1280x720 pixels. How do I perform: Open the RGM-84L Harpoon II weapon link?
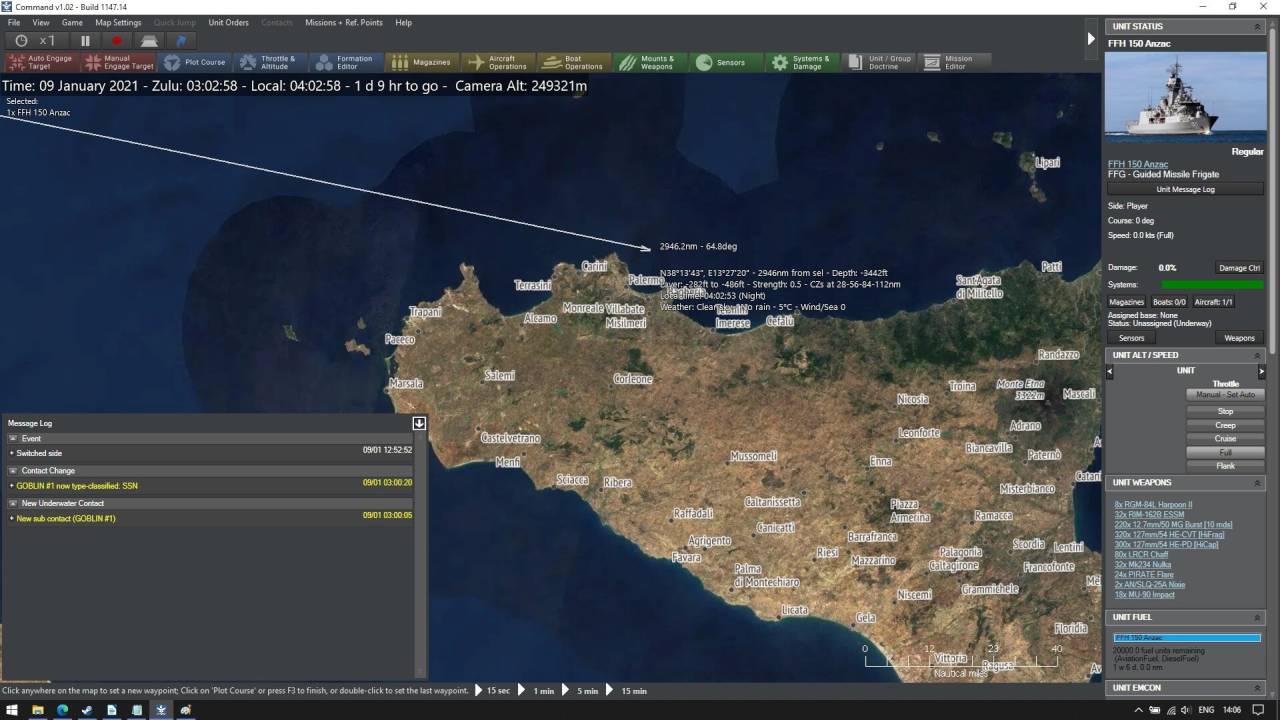point(1153,505)
